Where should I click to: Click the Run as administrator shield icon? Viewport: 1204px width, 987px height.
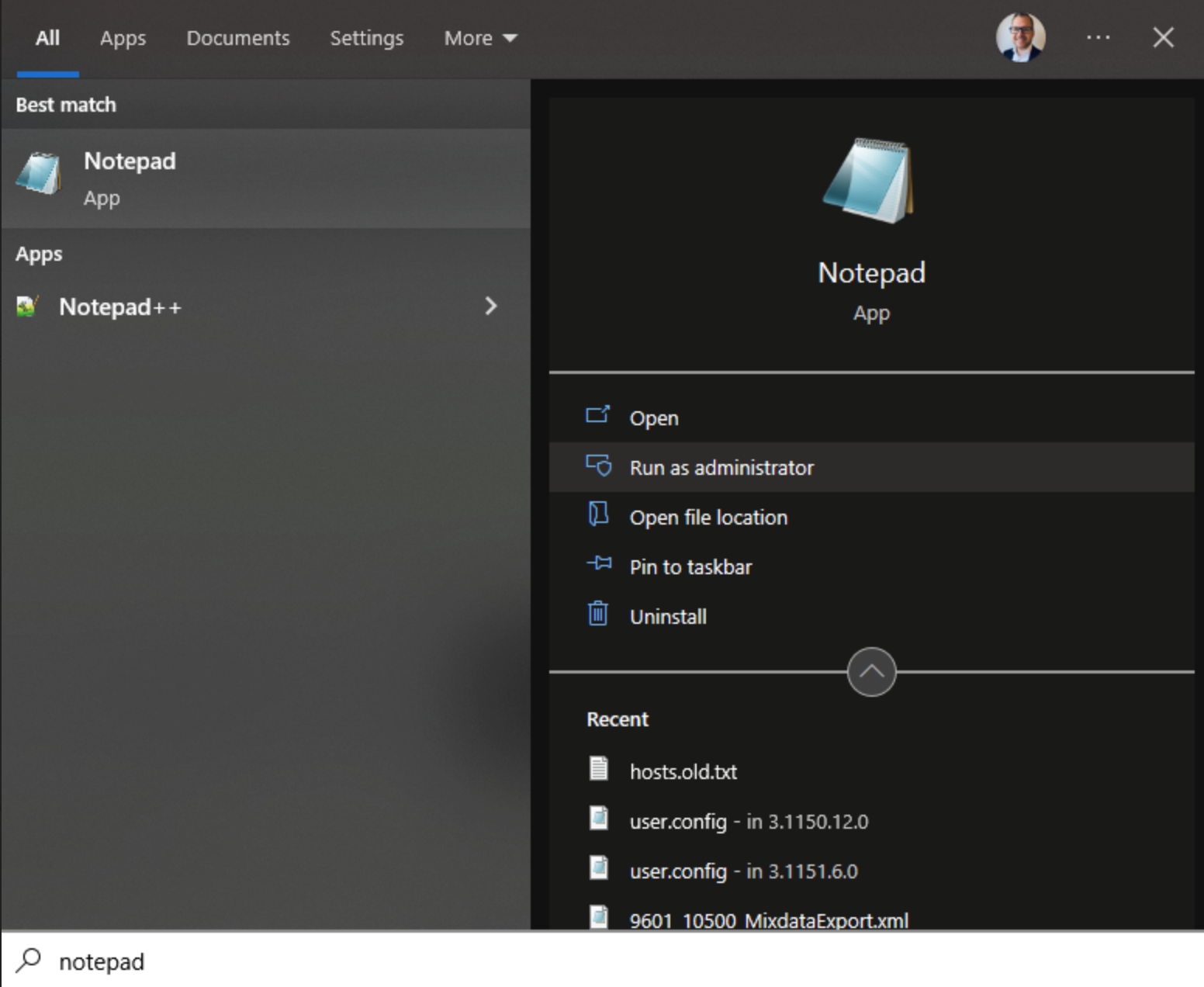coord(598,465)
